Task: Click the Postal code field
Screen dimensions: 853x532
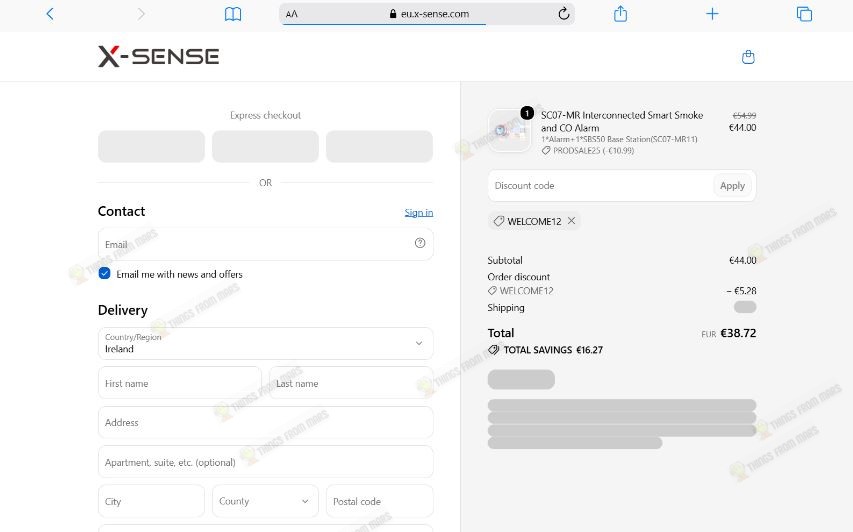Action: coord(380,501)
